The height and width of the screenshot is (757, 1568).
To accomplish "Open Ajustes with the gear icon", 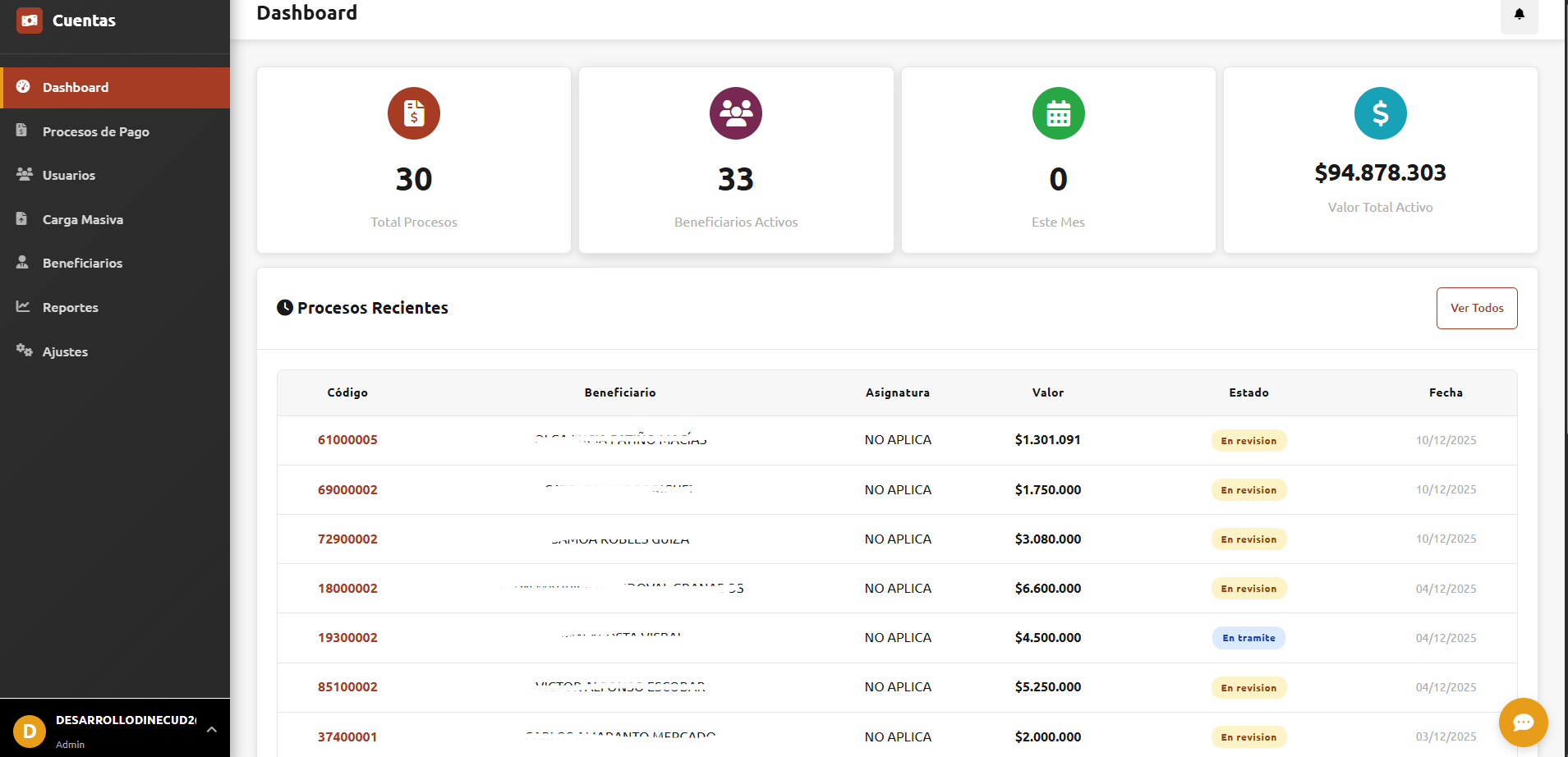I will (x=22, y=351).
